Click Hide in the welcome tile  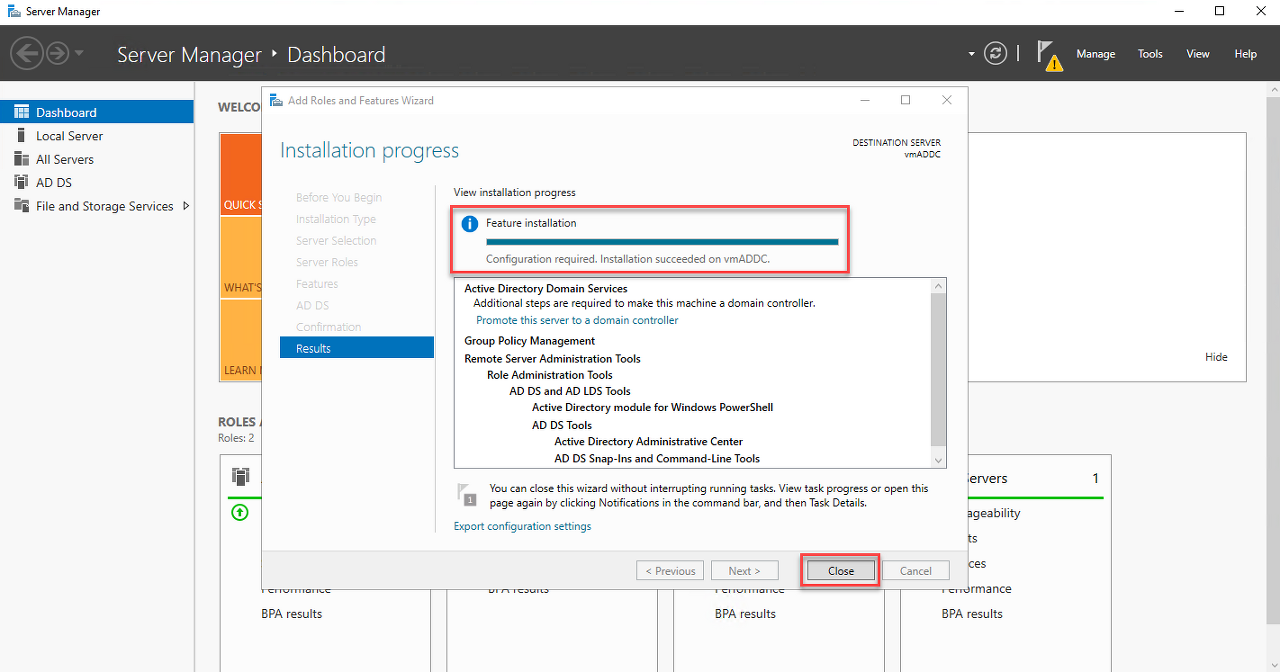click(x=1216, y=357)
